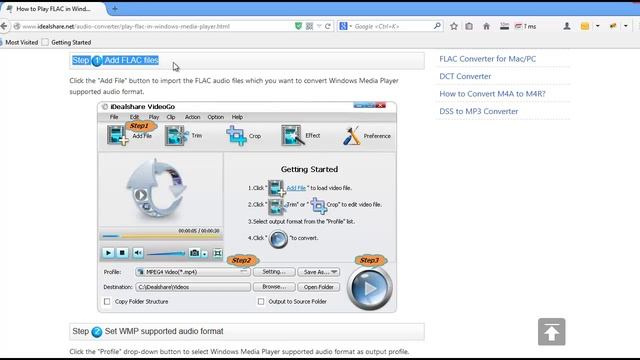Image resolution: width=640 pixels, height=360 pixels.
Task: Open the Help menu in VideoGo
Action: 237,117
